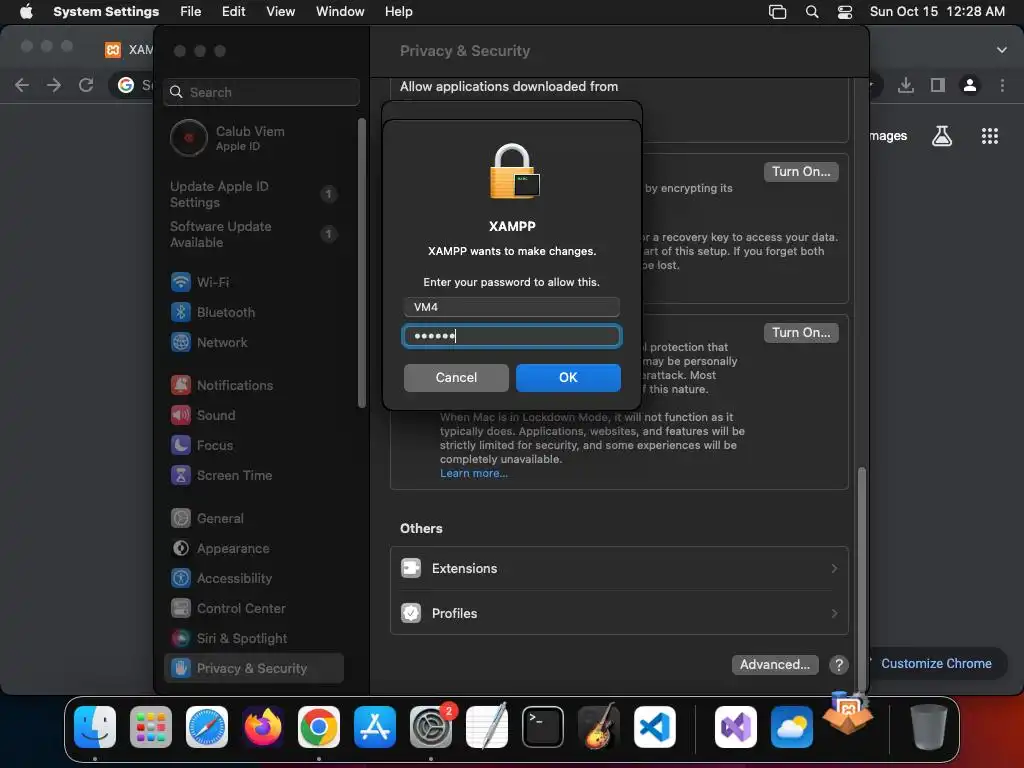Open Terminal from the Dock
Image resolution: width=1024 pixels, height=768 pixels.
click(543, 727)
